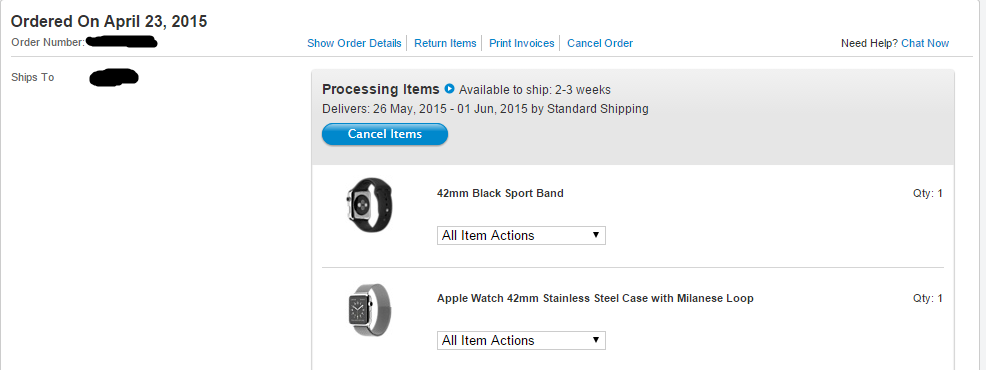Choose the Cancel Order link
The height and width of the screenshot is (370, 986).
tap(600, 43)
